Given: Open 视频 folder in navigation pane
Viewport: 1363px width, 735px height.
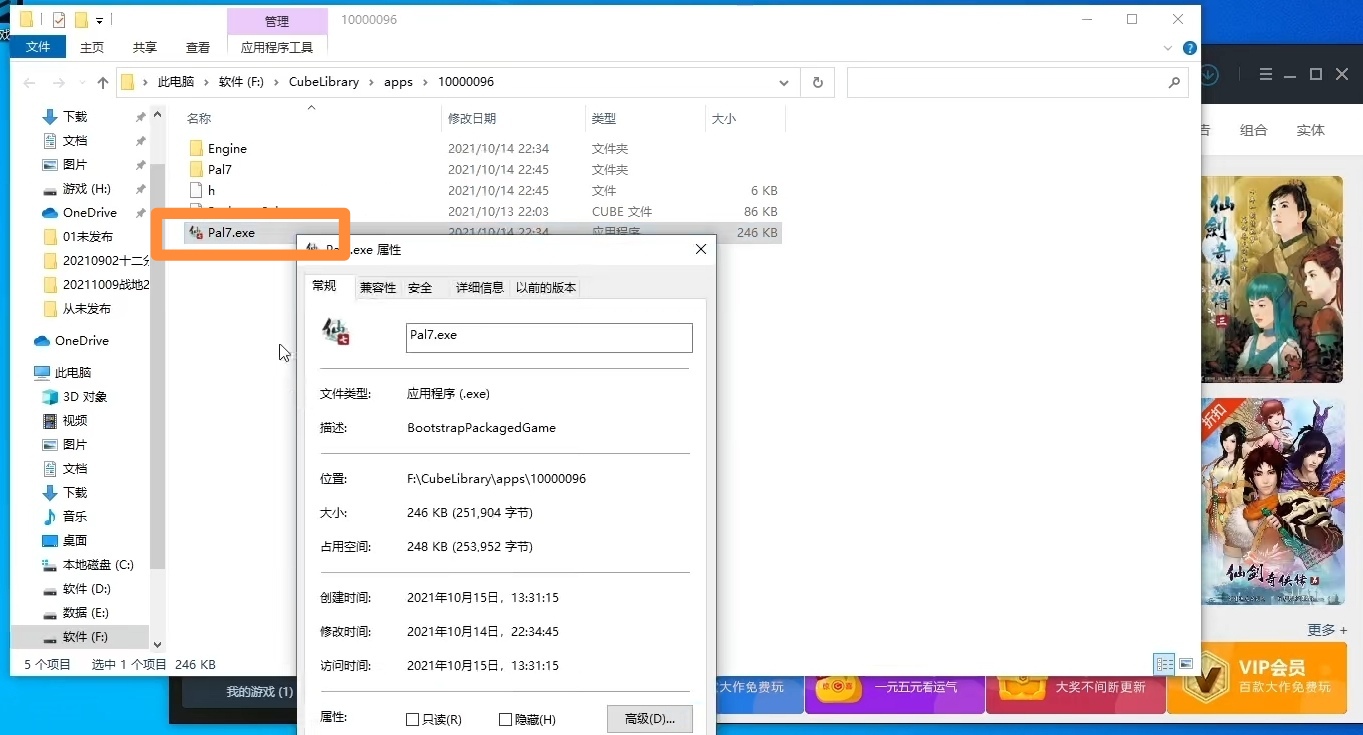Looking at the screenshot, I should point(75,420).
